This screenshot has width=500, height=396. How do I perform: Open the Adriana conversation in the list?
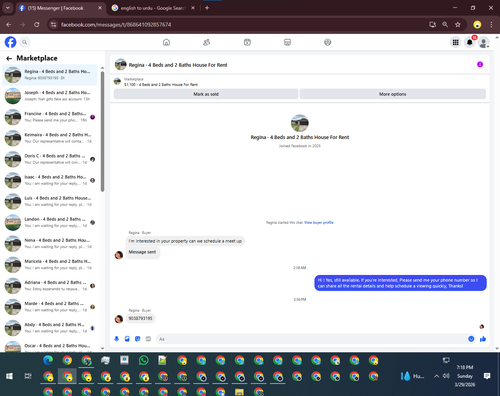click(x=50, y=286)
